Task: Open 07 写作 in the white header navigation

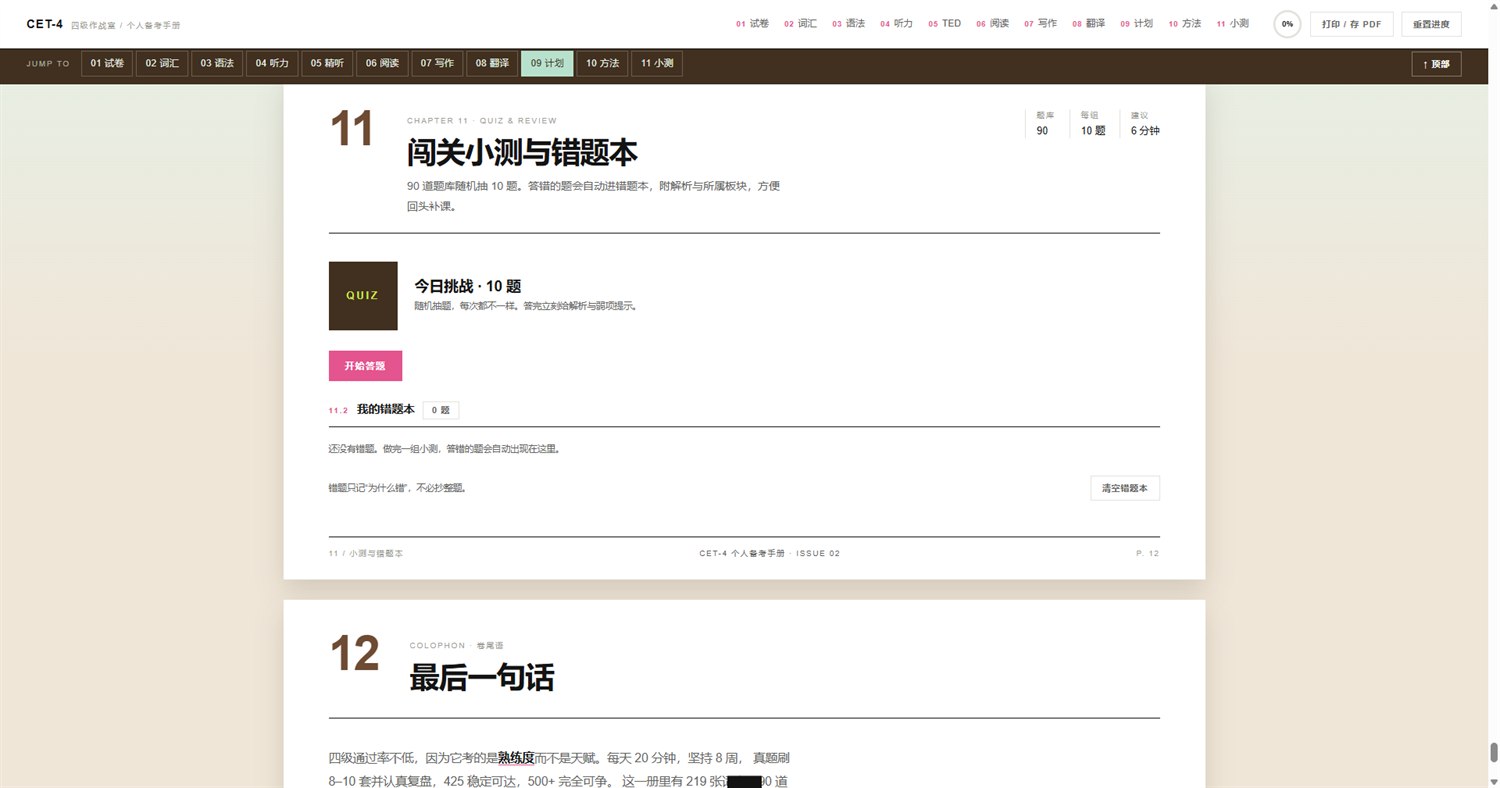Action: point(1040,23)
